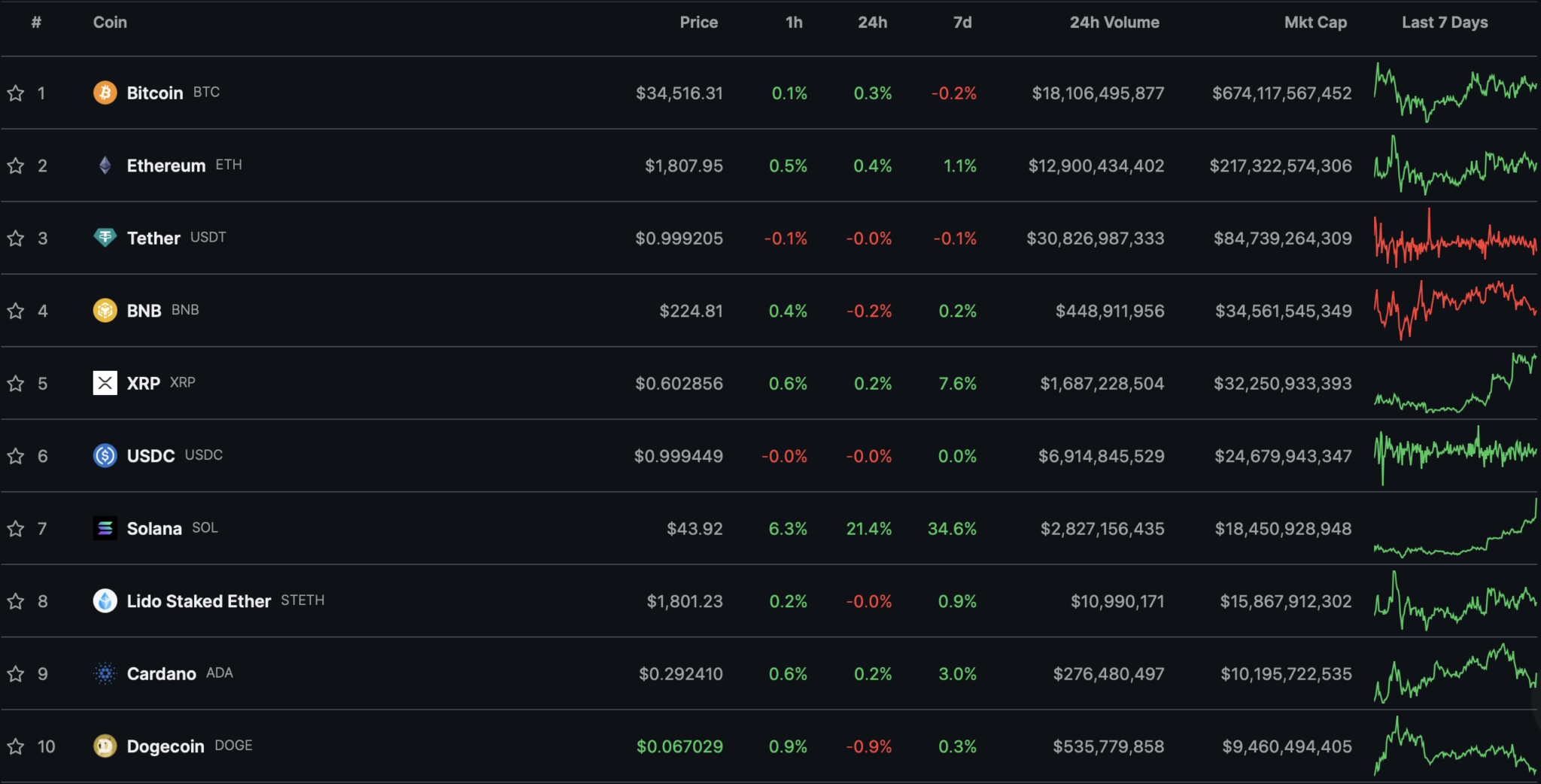Click the Cardano logo icon

click(x=105, y=673)
